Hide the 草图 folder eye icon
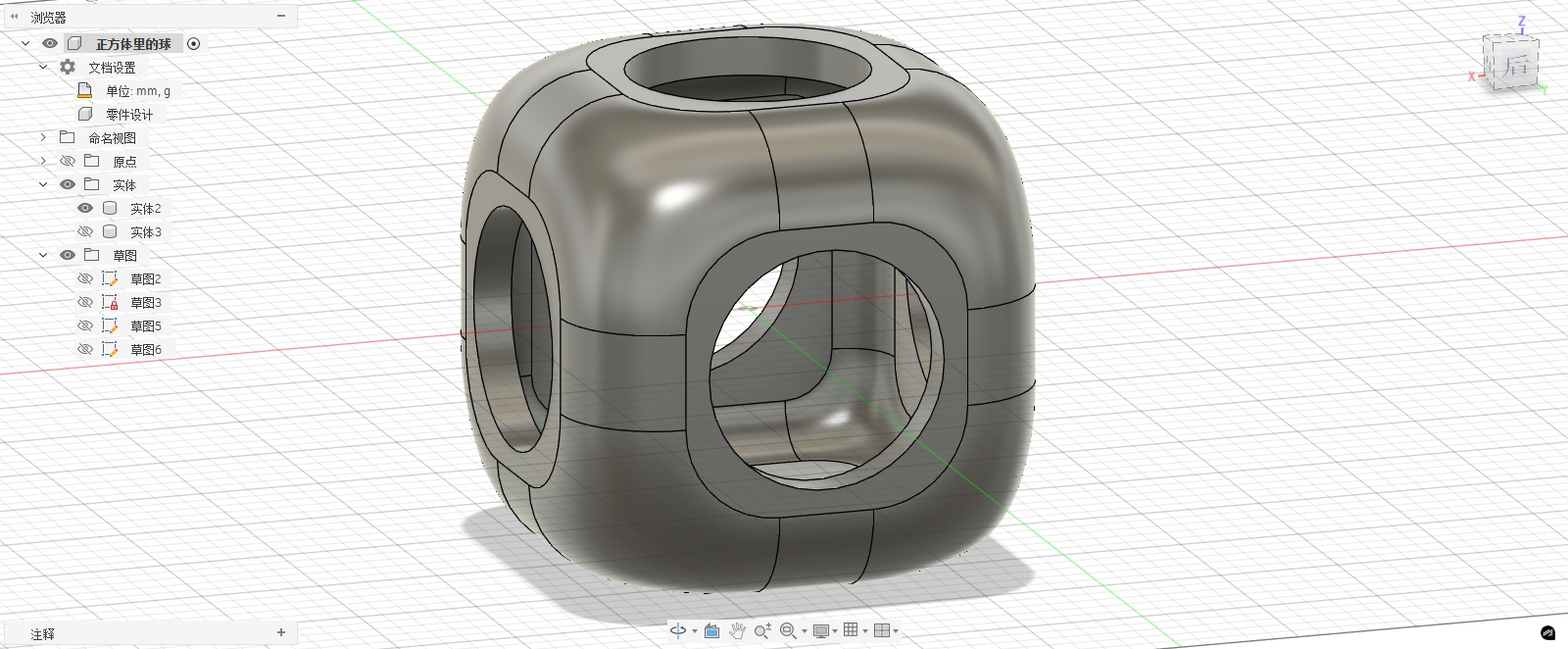1568x649 pixels. tap(68, 255)
